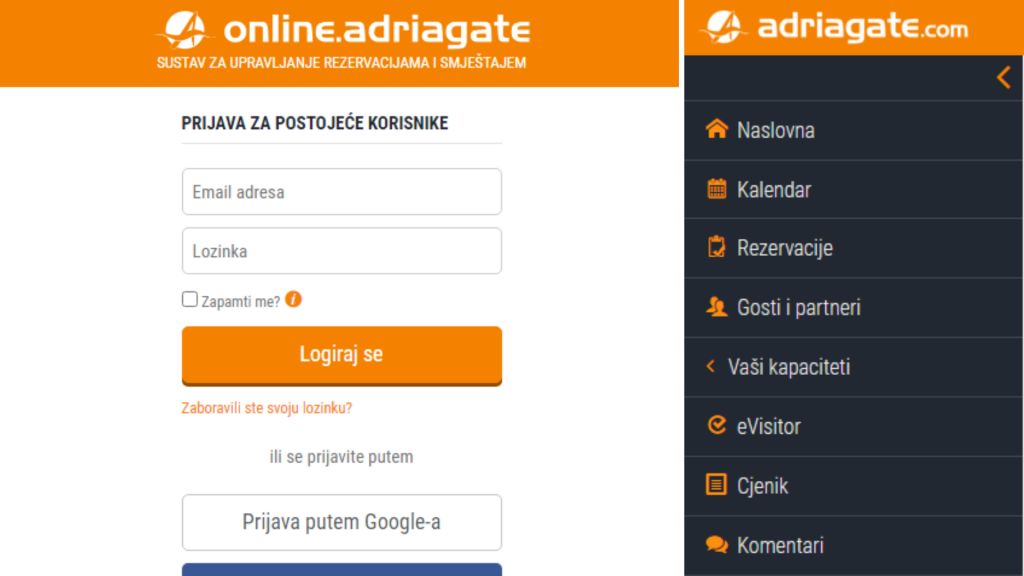Image resolution: width=1024 pixels, height=576 pixels.
Task: Open the Kalendar menu item
Action: tap(775, 189)
